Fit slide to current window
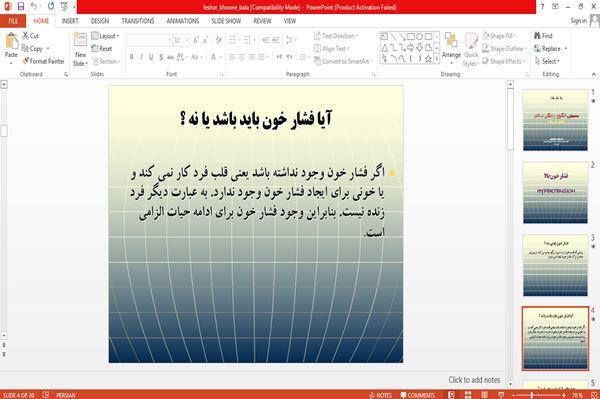 (595, 395)
